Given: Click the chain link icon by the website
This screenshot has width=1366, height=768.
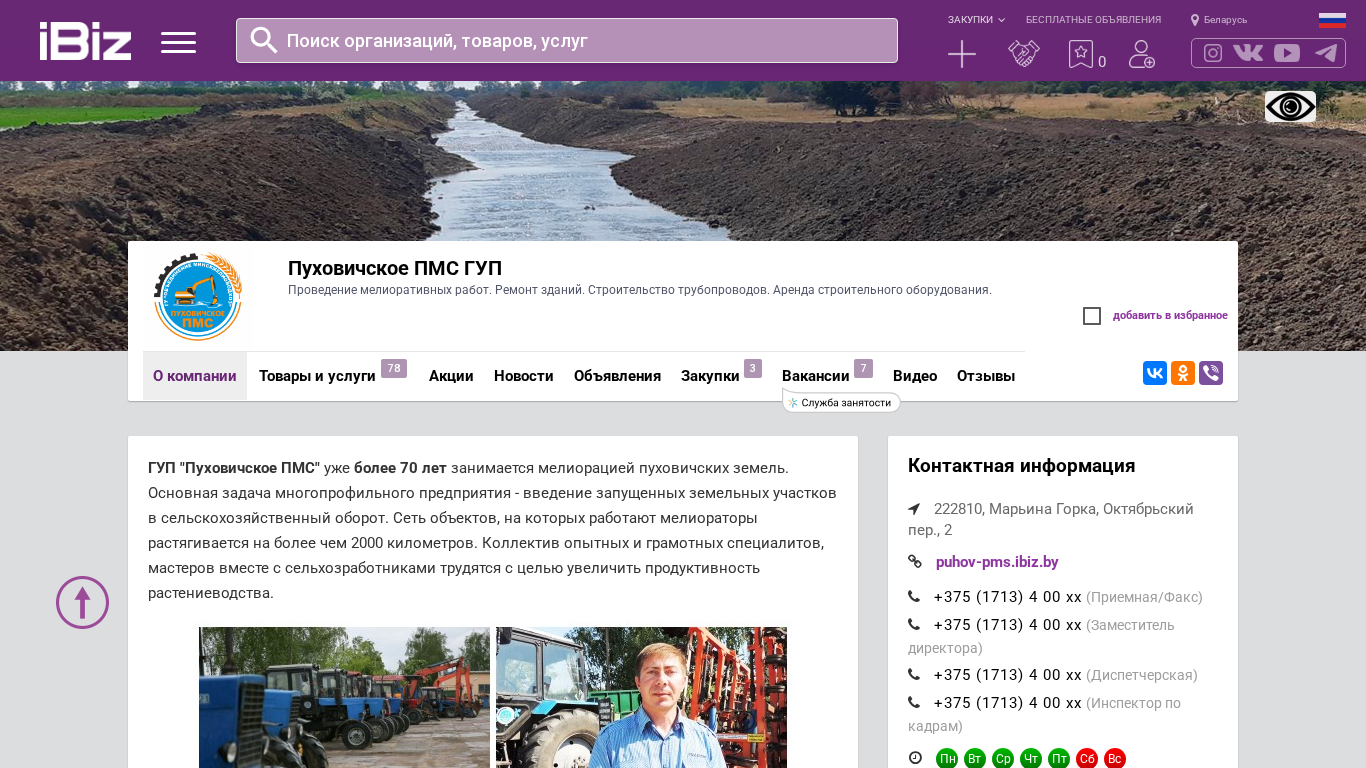Looking at the screenshot, I should click(915, 562).
